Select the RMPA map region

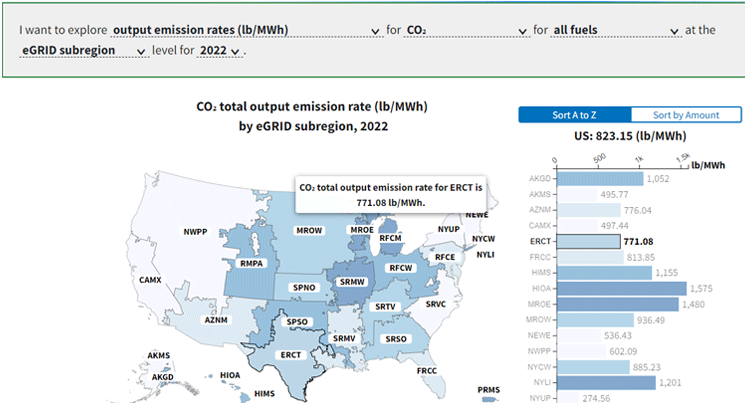coord(250,263)
